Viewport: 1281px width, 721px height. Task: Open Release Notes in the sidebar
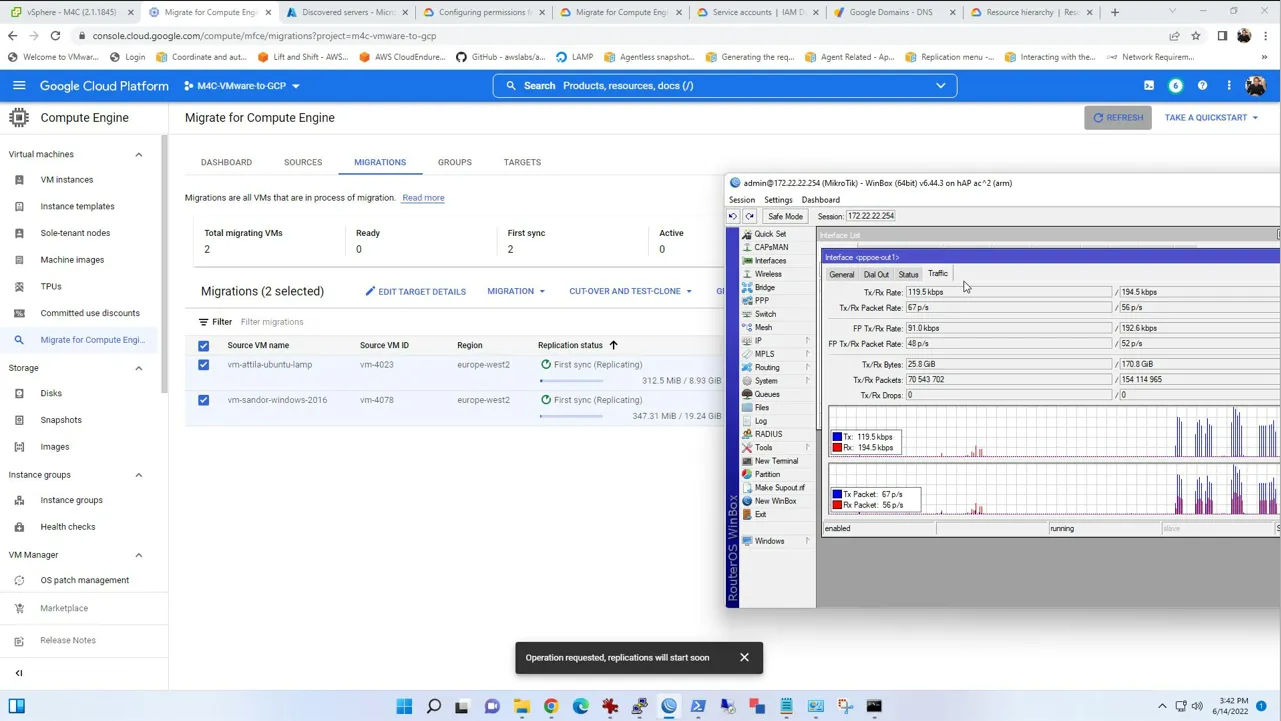pos(68,640)
